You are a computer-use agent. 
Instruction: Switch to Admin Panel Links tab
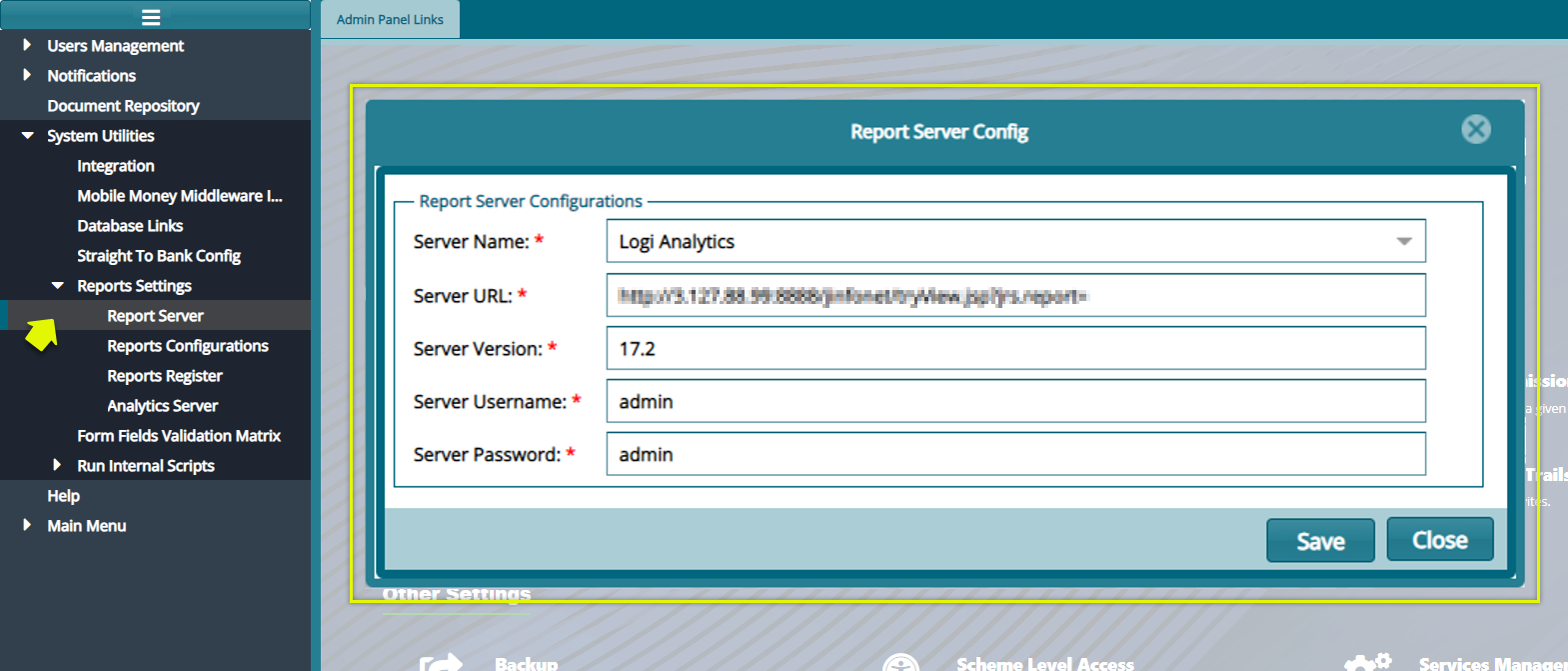[390, 19]
